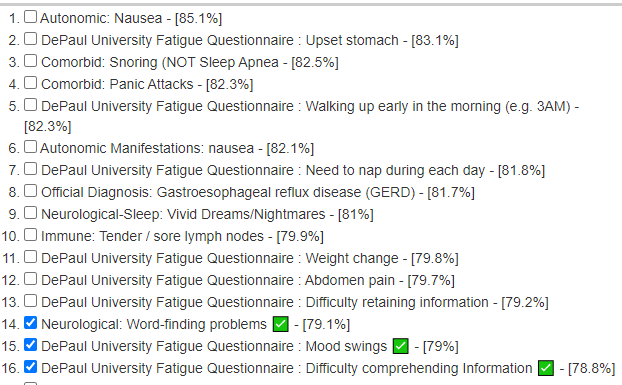Enable the Comorbid: Panic Attacks checkbox

click(31, 83)
